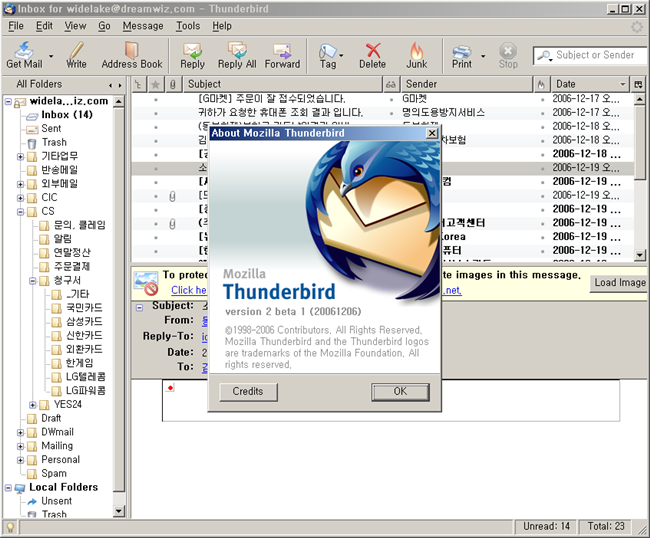Screen dimensions: 650x538
Task: Click the thread column header icon
Action: coord(138,84)
